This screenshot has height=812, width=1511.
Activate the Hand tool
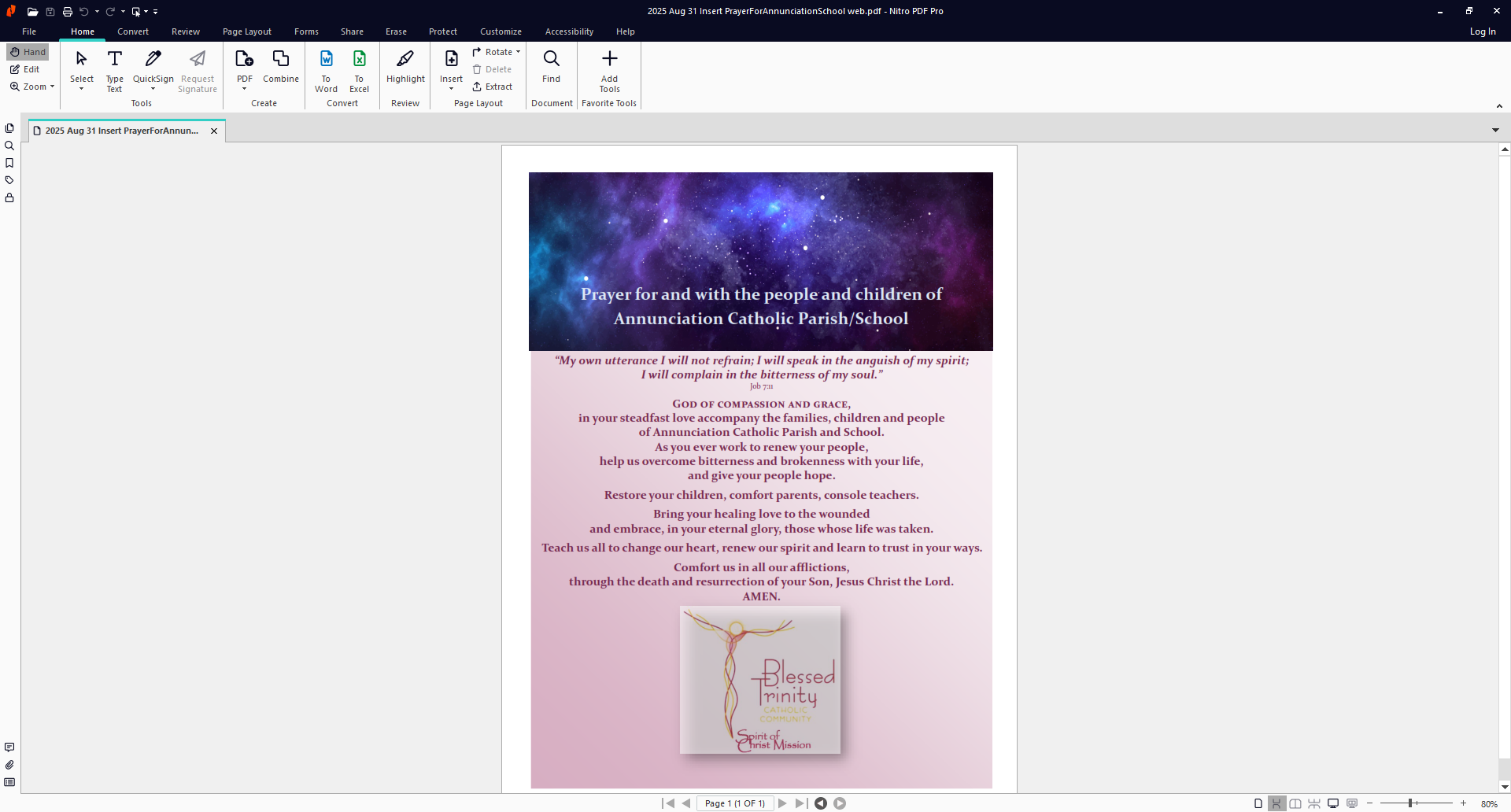tap(28, 52)
